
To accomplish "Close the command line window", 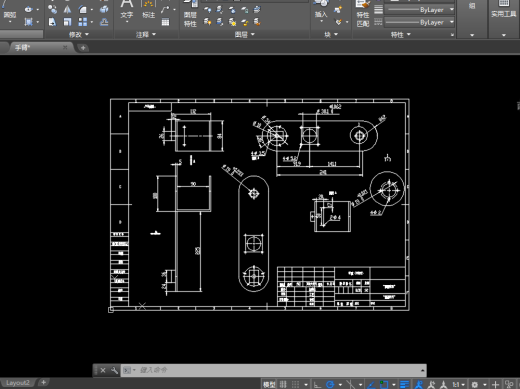I will point(103,370).
